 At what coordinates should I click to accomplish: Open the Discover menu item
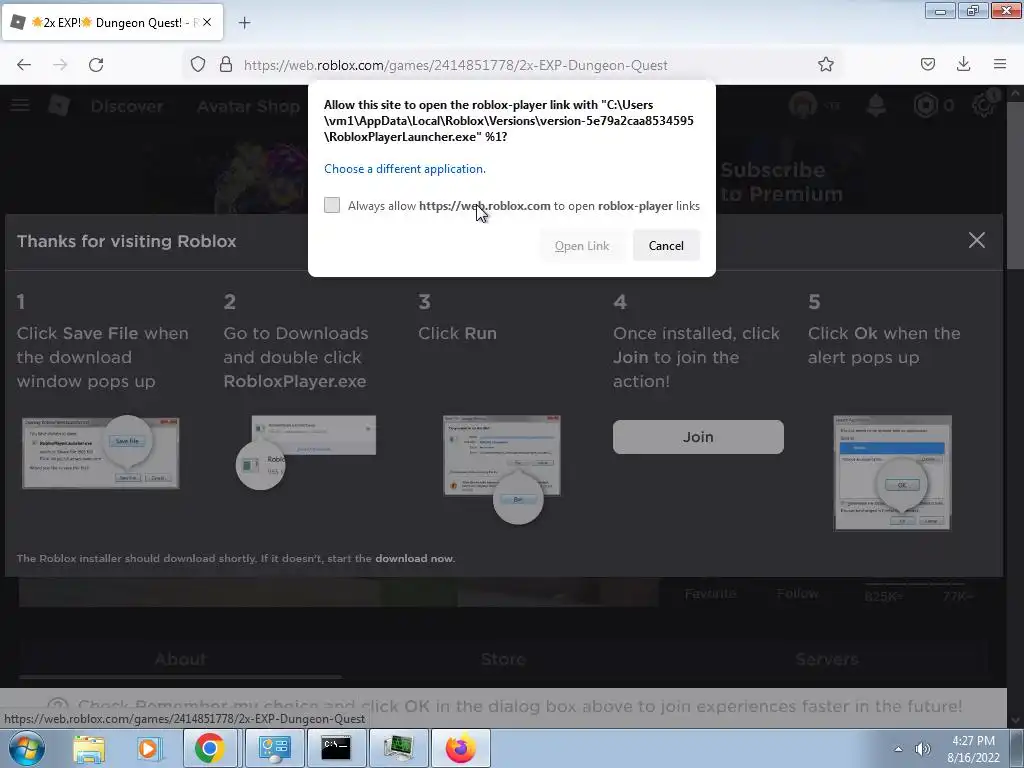pos(127,106)
